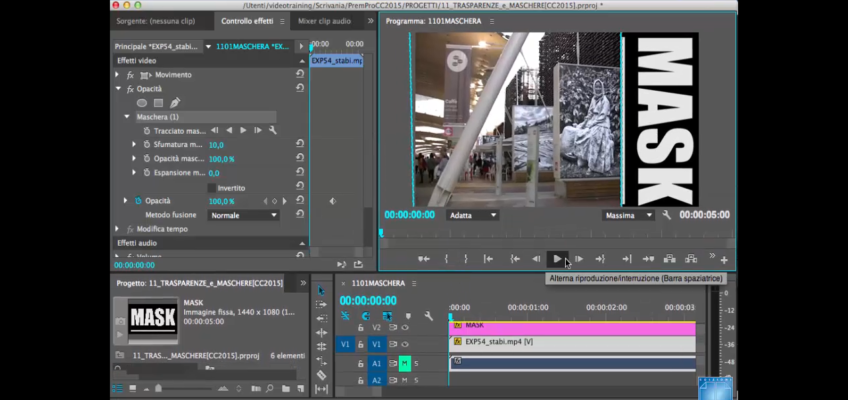The width and height of the screenshot is (848, 400).
Task: Step back one frame
Action: pyautogui.click(x=536, y=259)
